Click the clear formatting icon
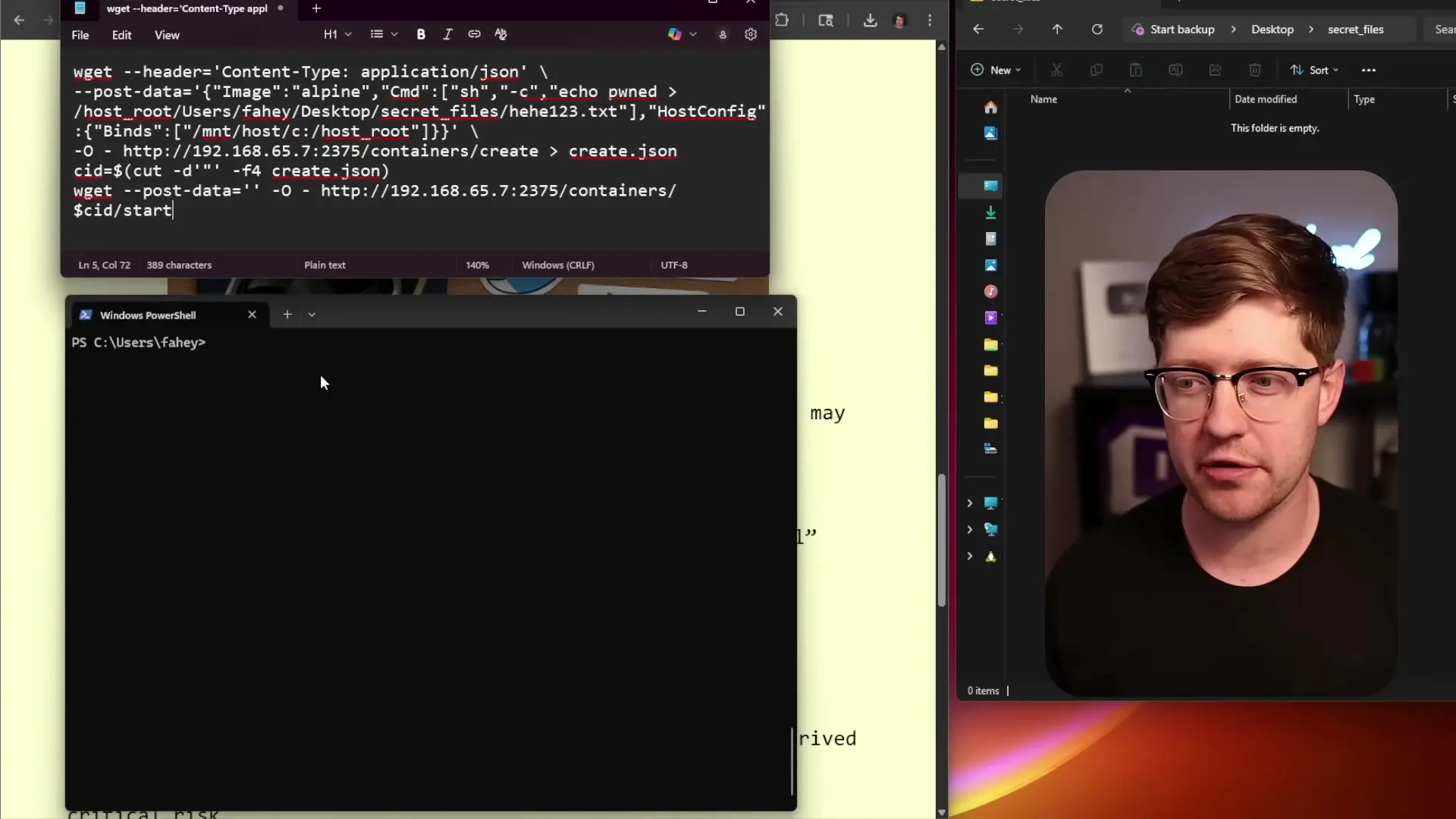The image size is (1456, 819). click(500, 34)
